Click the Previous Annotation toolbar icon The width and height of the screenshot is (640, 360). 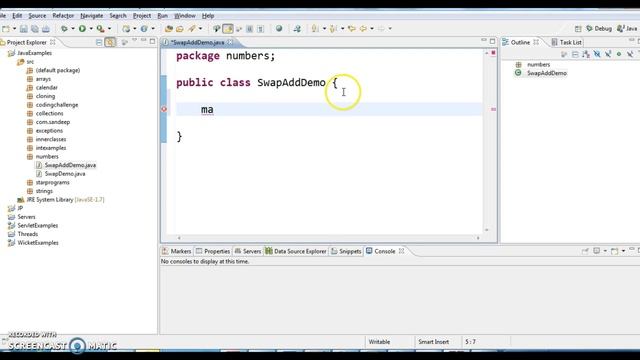(333, 29)
